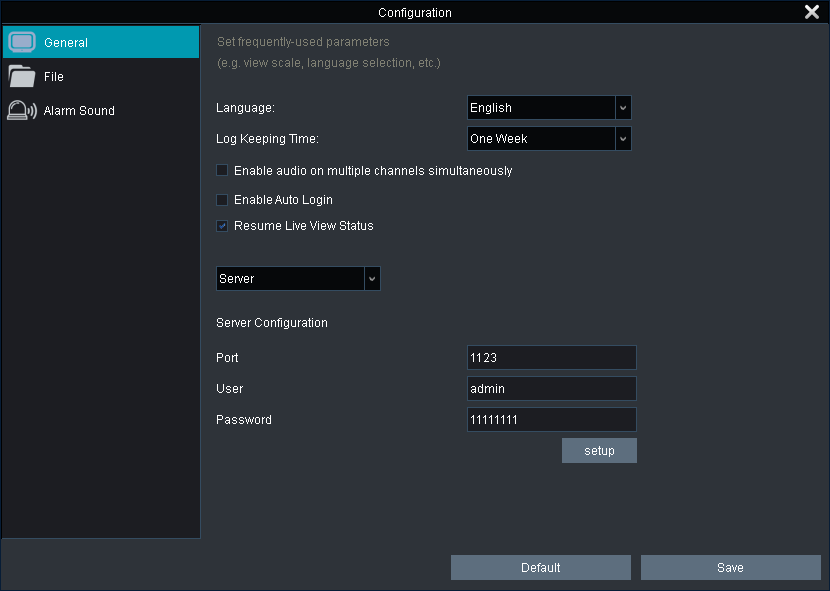
Task: Click the General monitor icon in sidebar
Action: click(x=21, y=43)
